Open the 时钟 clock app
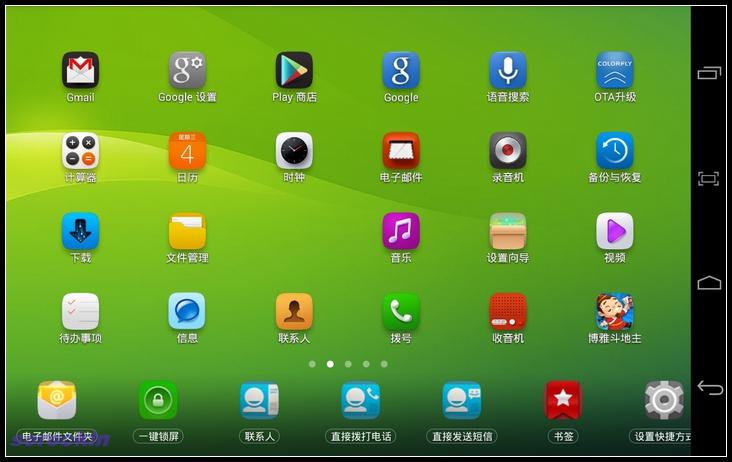 click(294, 151)
